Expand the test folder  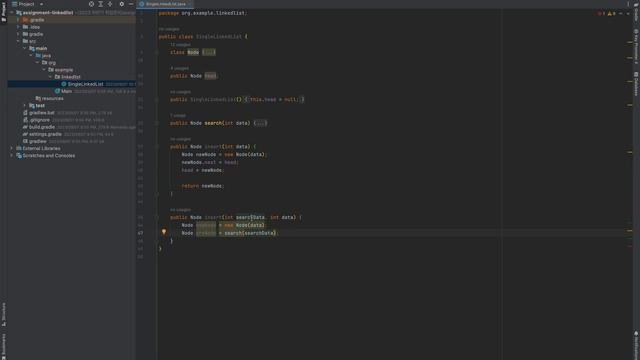coord(25,105)
